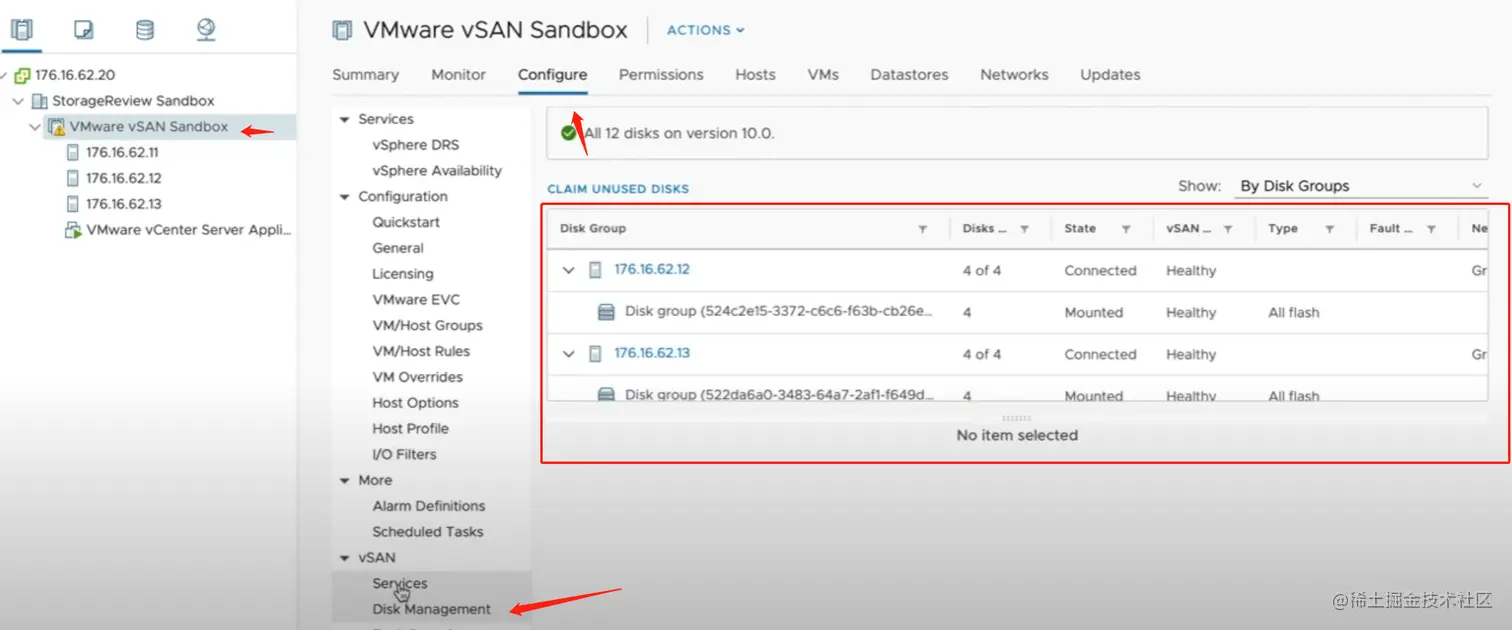Open vSphere Availability settings
The image size is (1512, 630).
(x=437, y=171)
